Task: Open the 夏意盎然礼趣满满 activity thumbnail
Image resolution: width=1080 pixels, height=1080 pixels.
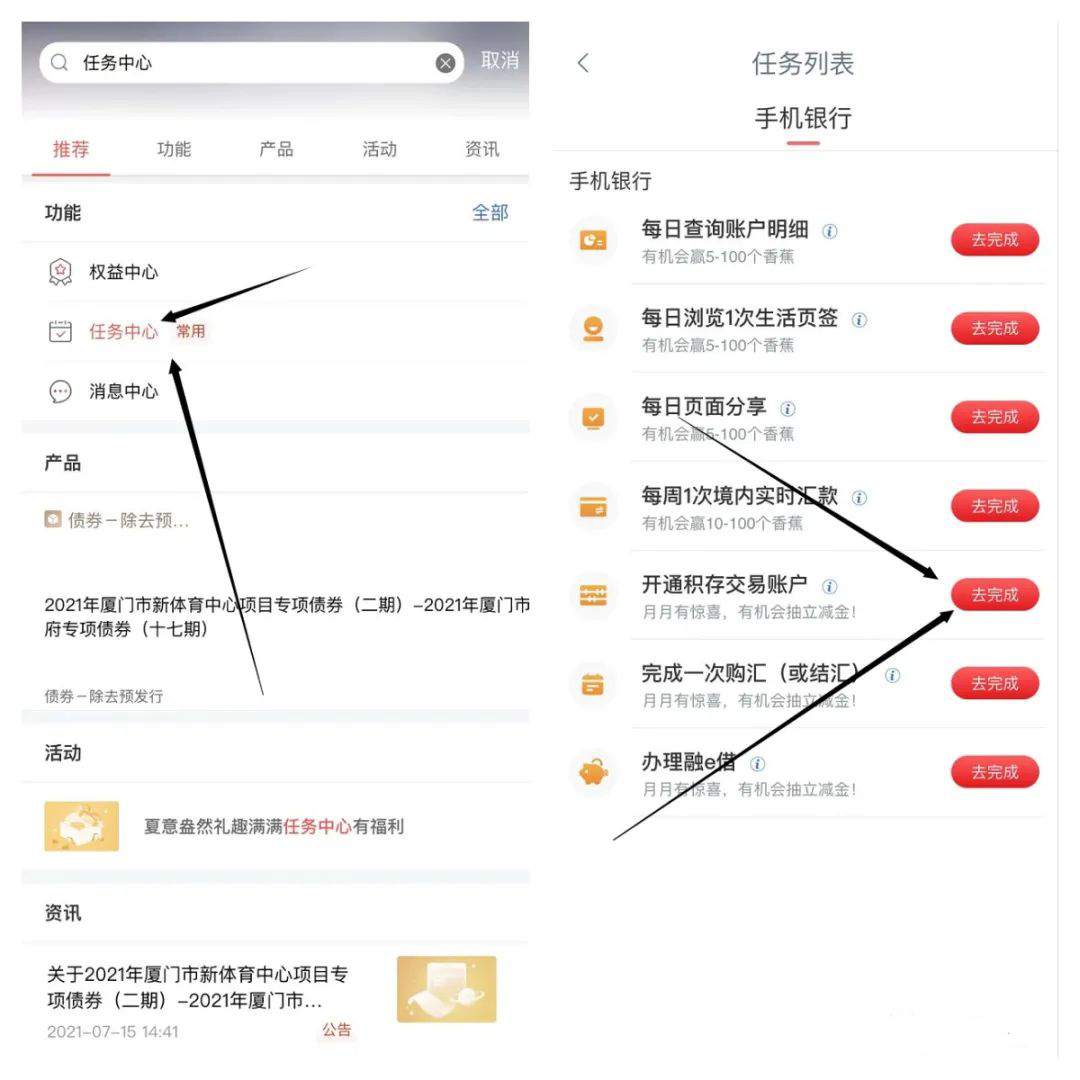Action: 81,826
